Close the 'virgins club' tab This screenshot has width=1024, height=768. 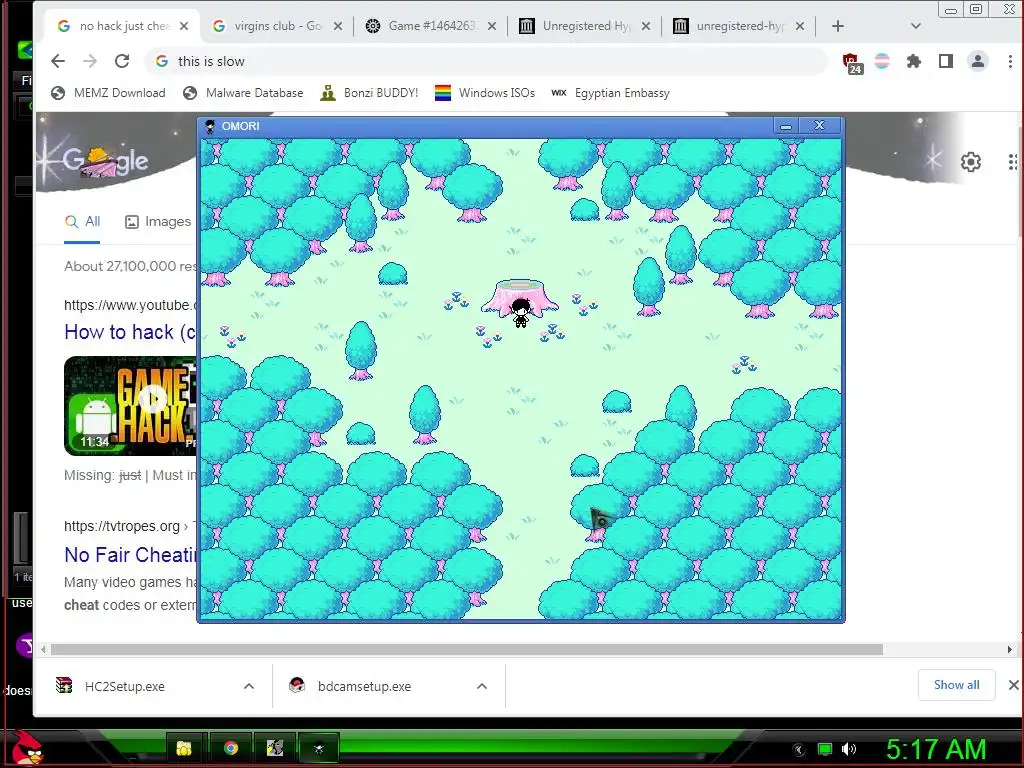click(x=338, y=26)
